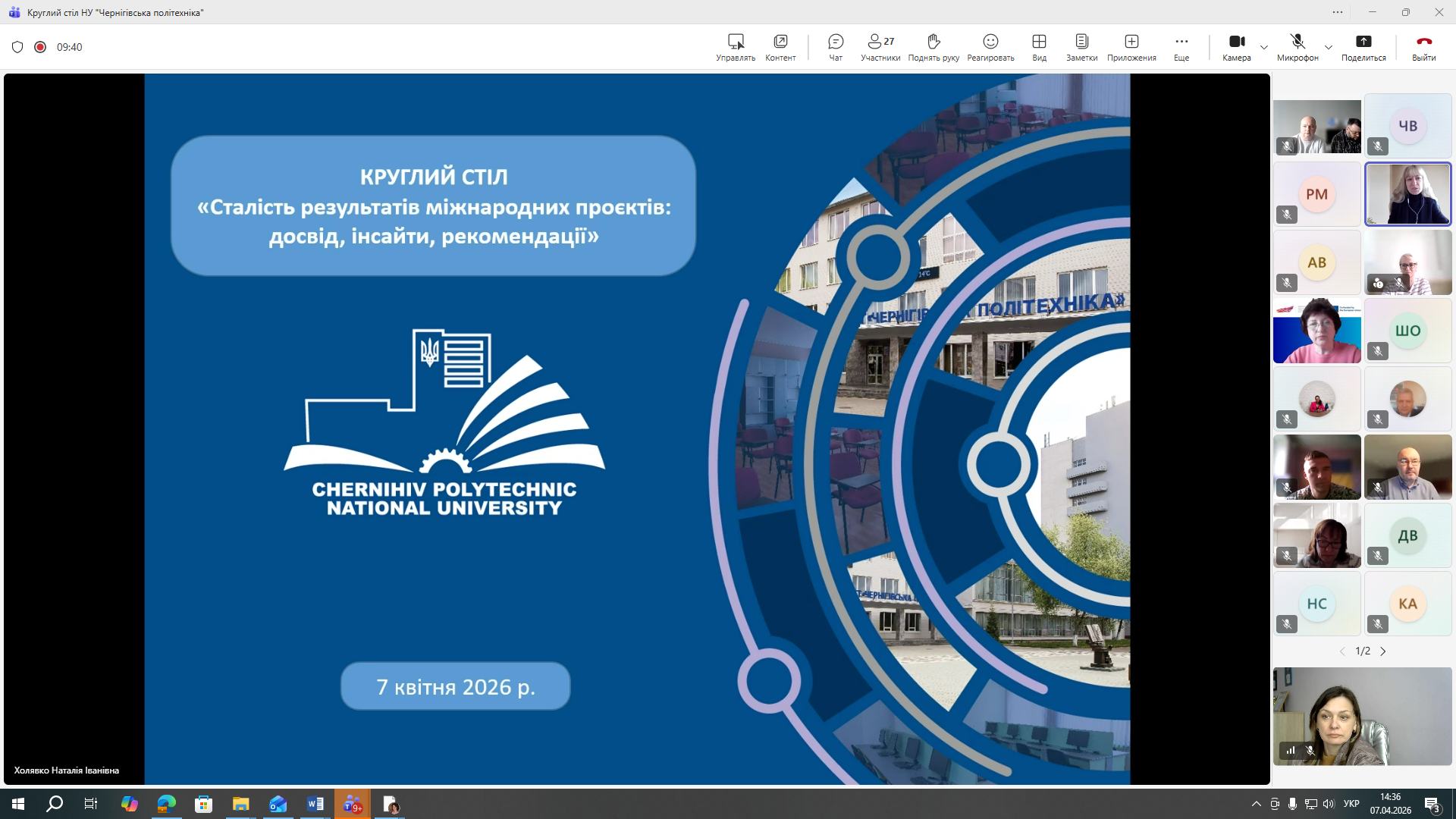The image size is (1456, 819).
Task: Open the Ещё (more options) menu
Action: 1181,45
